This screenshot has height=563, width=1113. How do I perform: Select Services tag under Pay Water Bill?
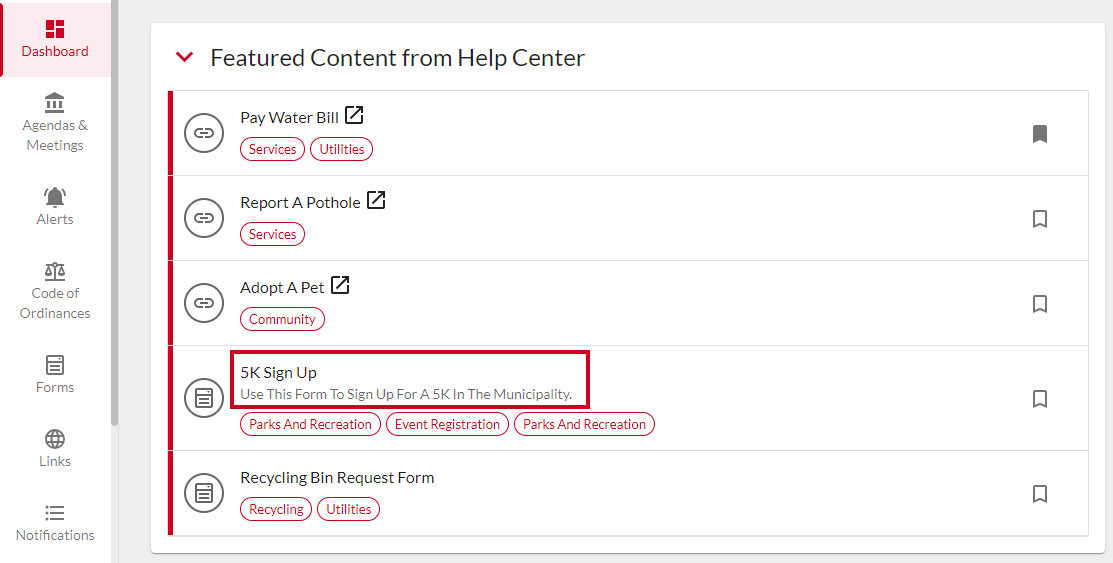click(x=273, y=149)
